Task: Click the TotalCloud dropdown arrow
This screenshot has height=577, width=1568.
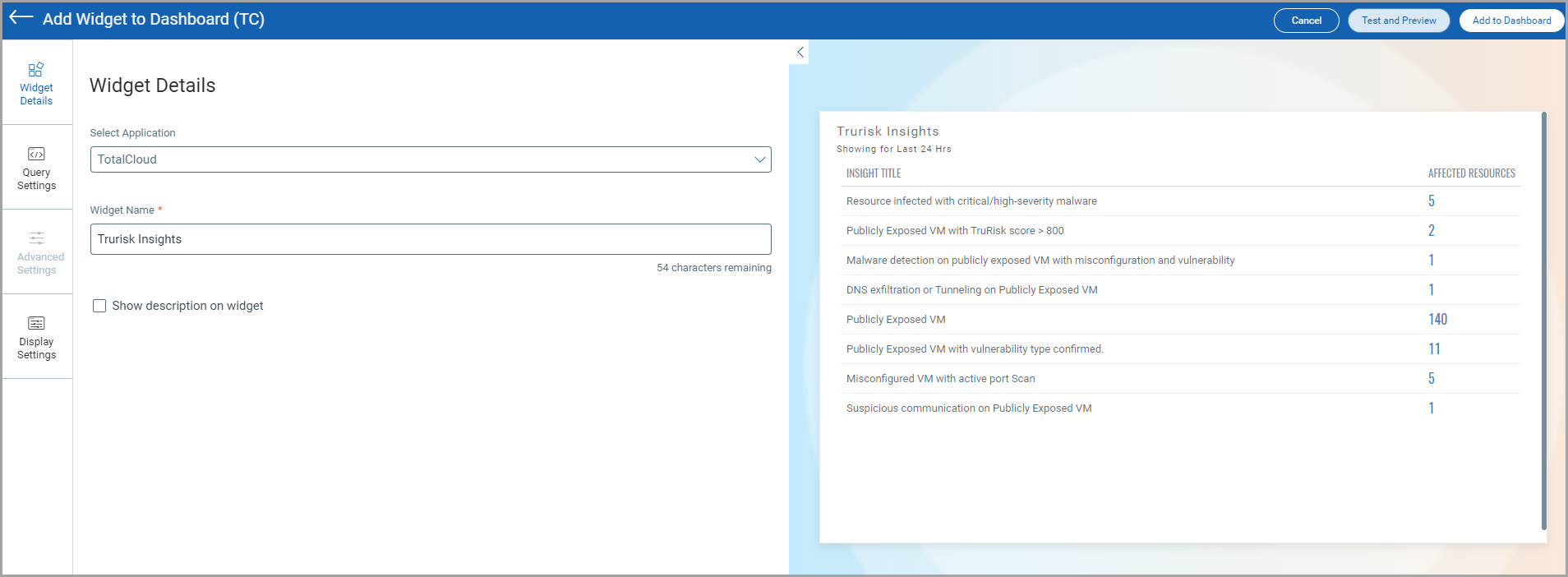Action: coord(760,159)
